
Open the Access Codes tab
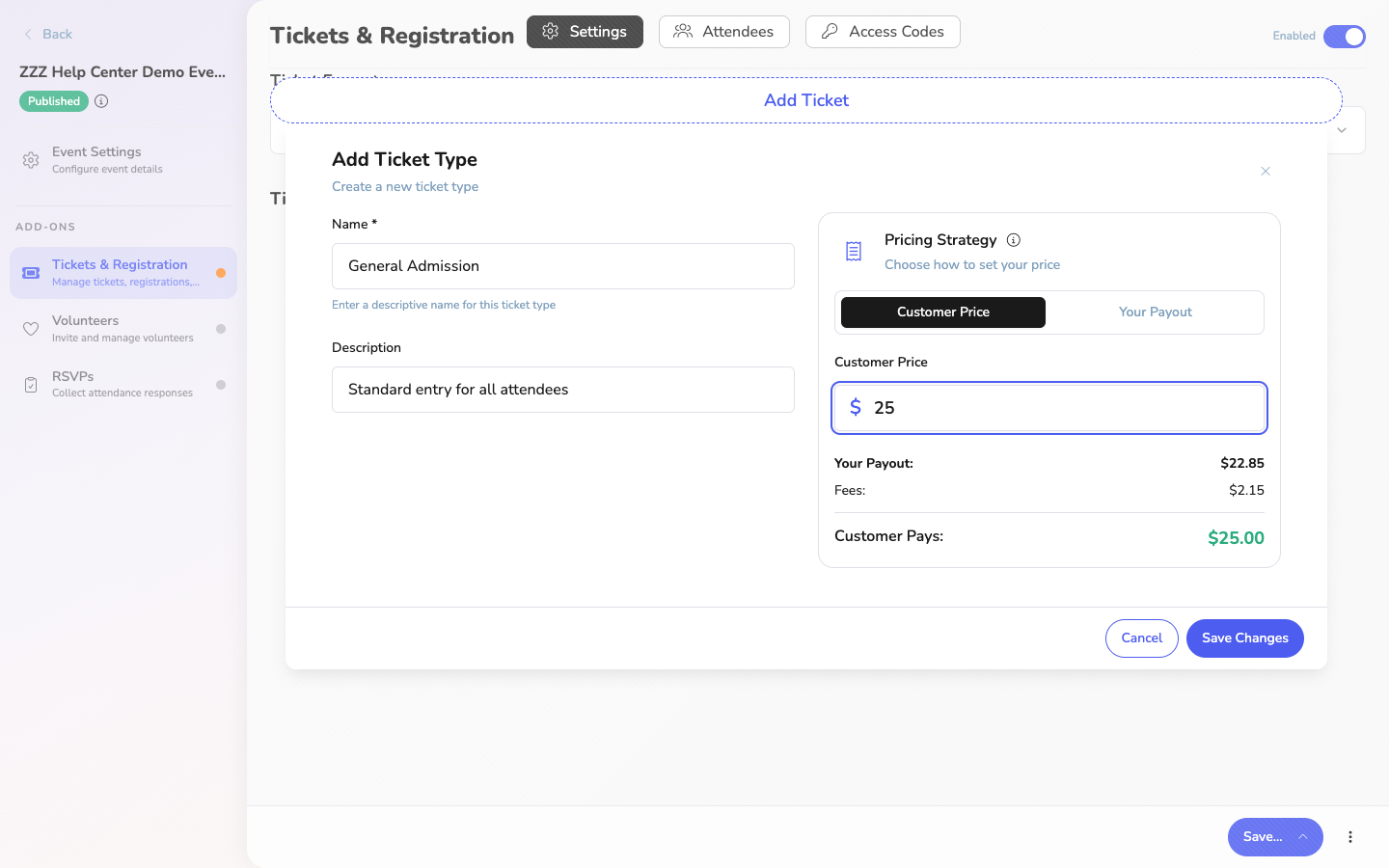(883, 32)
